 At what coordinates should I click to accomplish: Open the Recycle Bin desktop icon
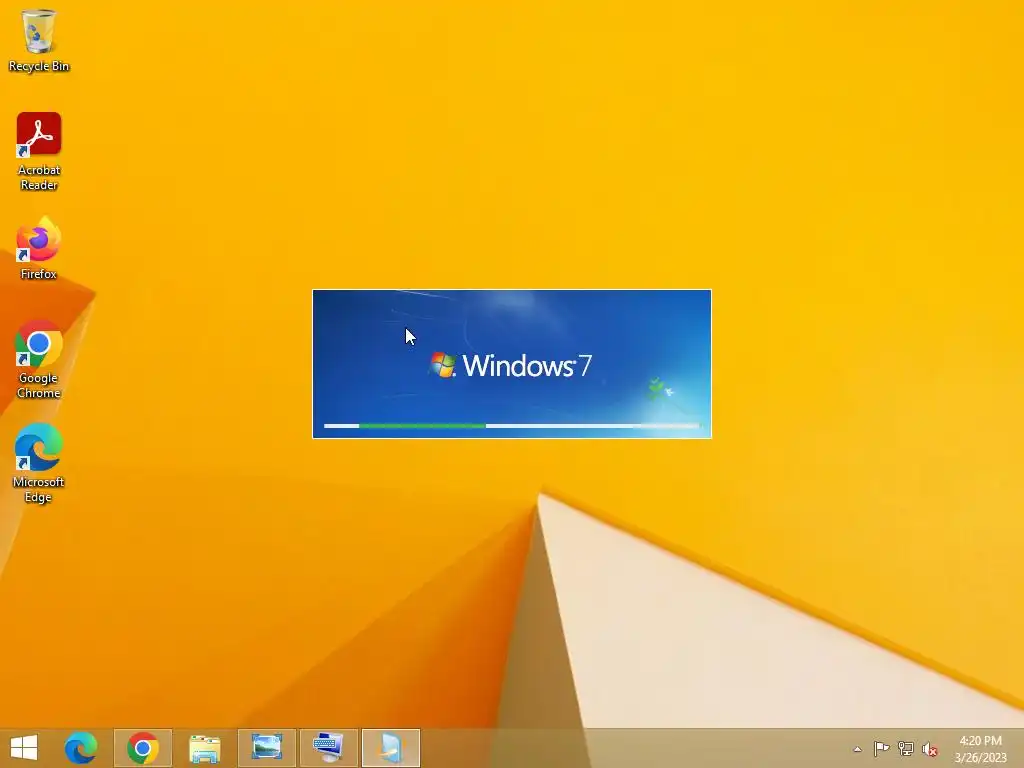point(39,40)
